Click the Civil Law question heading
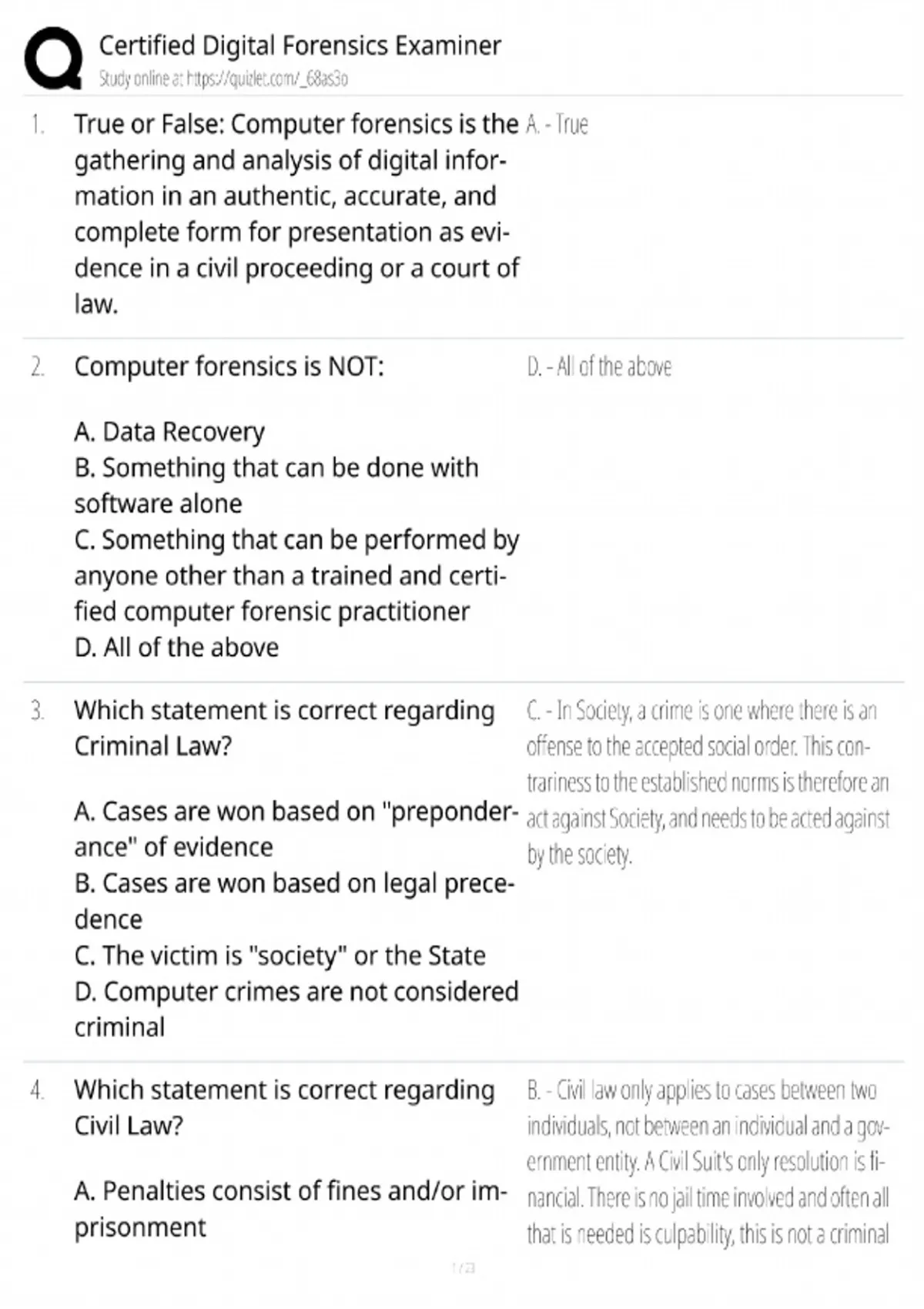 coord(284,1107)
